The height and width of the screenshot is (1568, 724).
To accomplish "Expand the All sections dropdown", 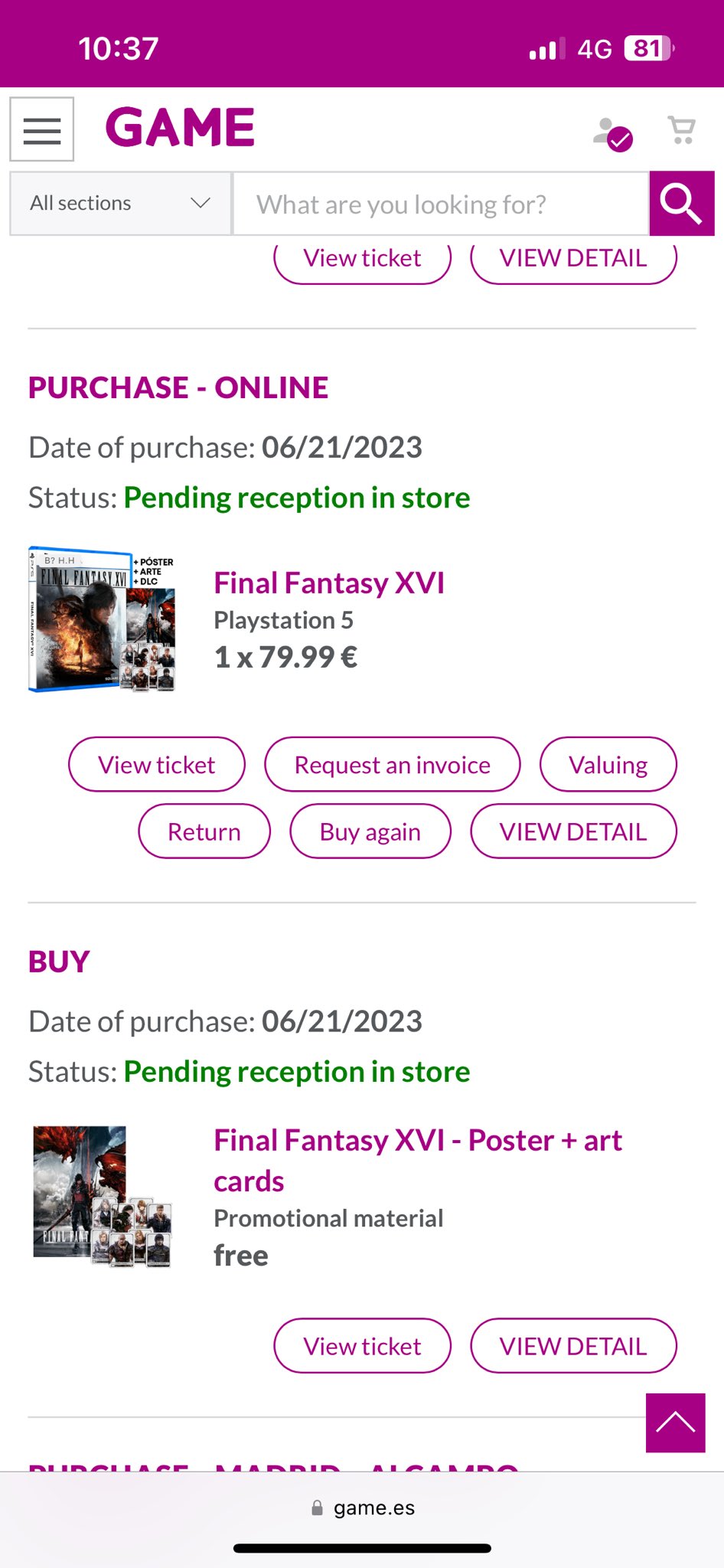I will point(120,204).
